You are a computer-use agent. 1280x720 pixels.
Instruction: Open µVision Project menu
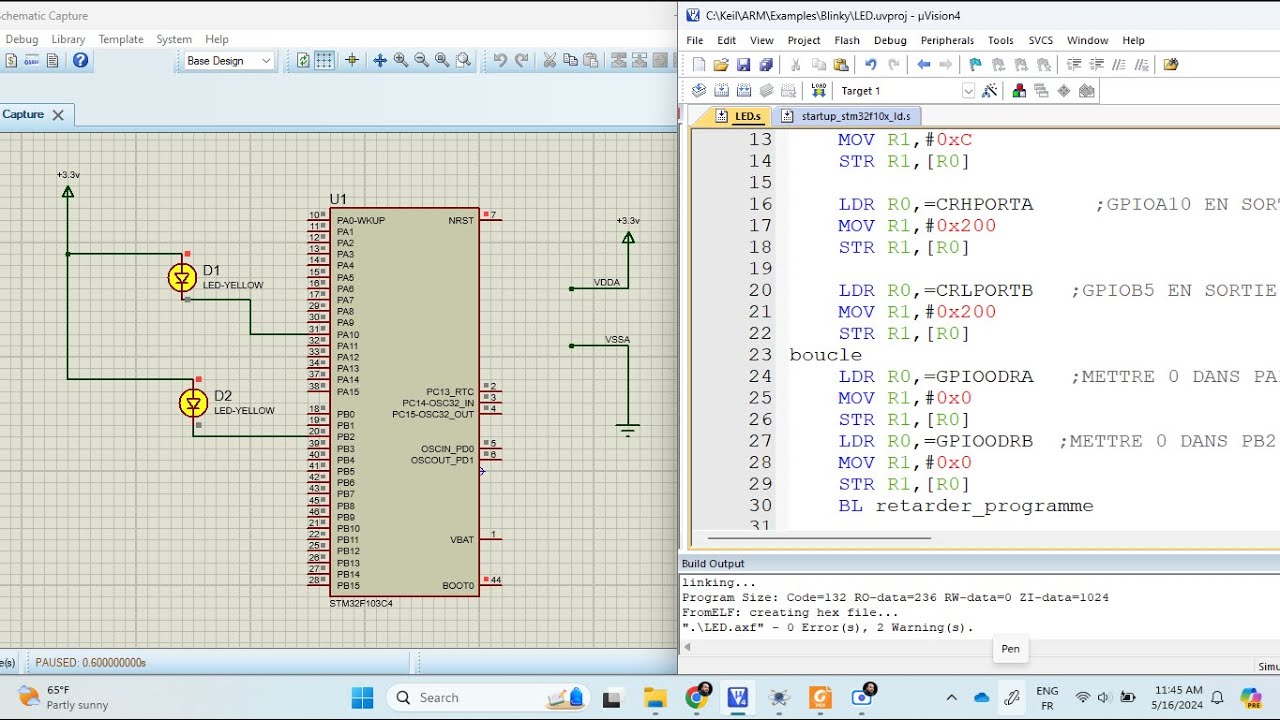coord(804,40)
